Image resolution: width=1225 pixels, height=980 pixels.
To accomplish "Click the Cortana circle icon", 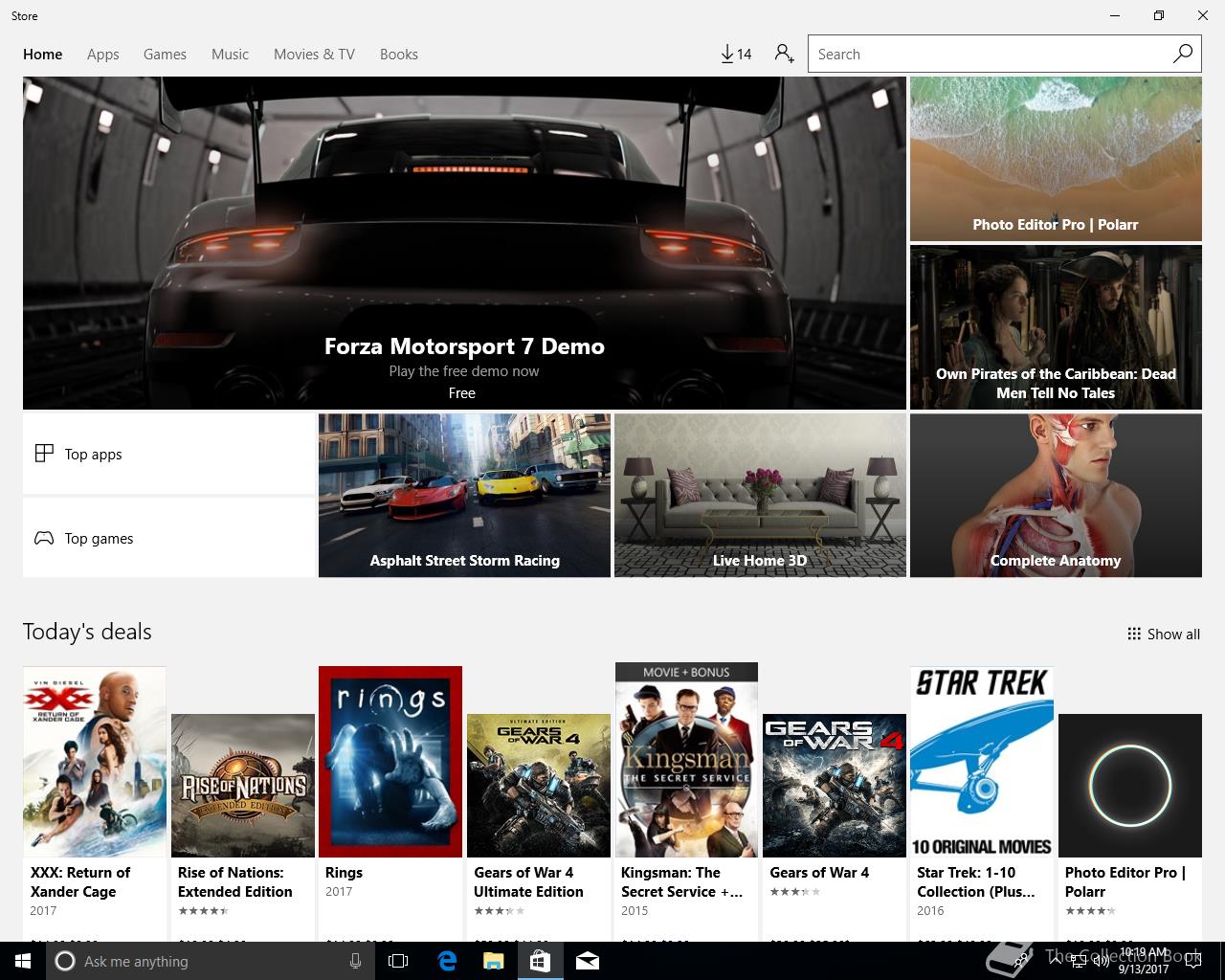I will tap(65, 961).
